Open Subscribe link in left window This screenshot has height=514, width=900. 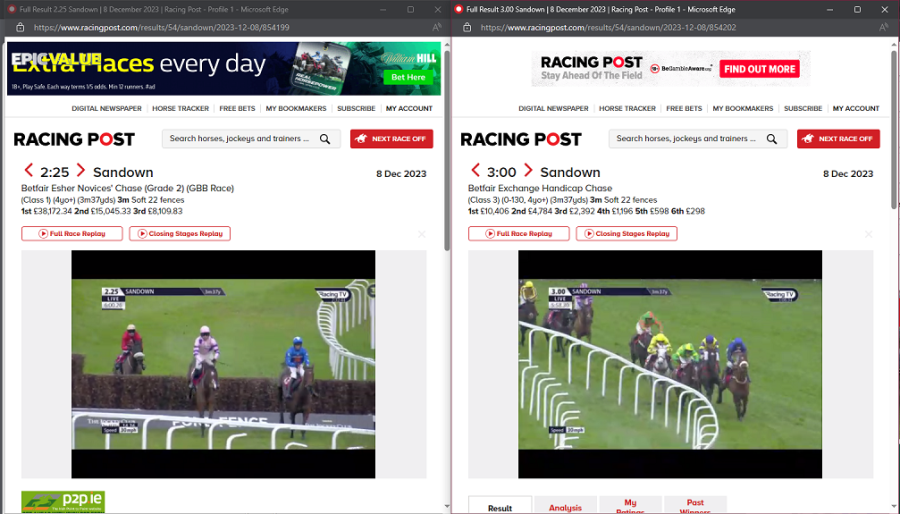(x=356, y=108)
